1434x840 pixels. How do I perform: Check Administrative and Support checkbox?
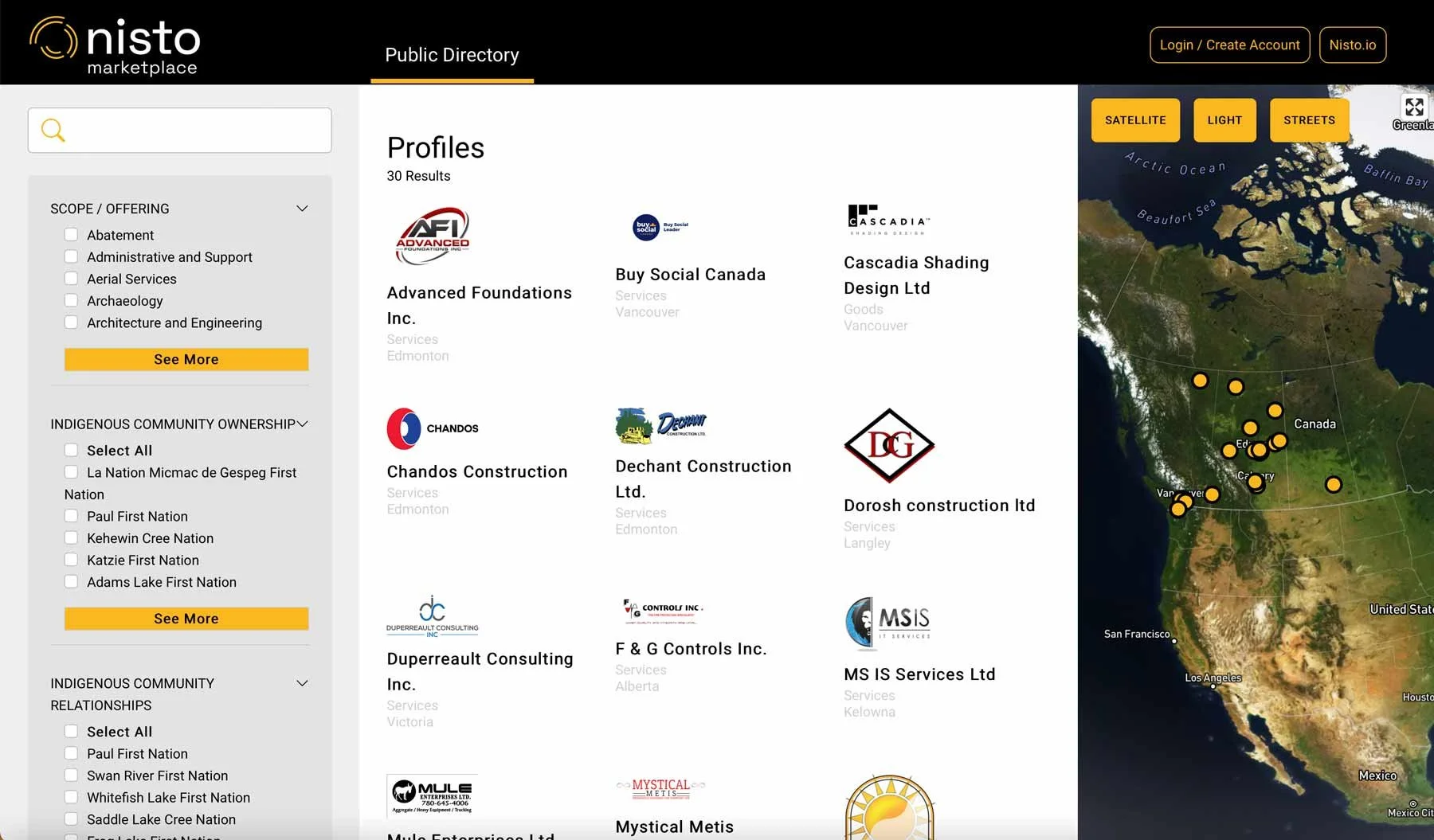coord(71,256)
